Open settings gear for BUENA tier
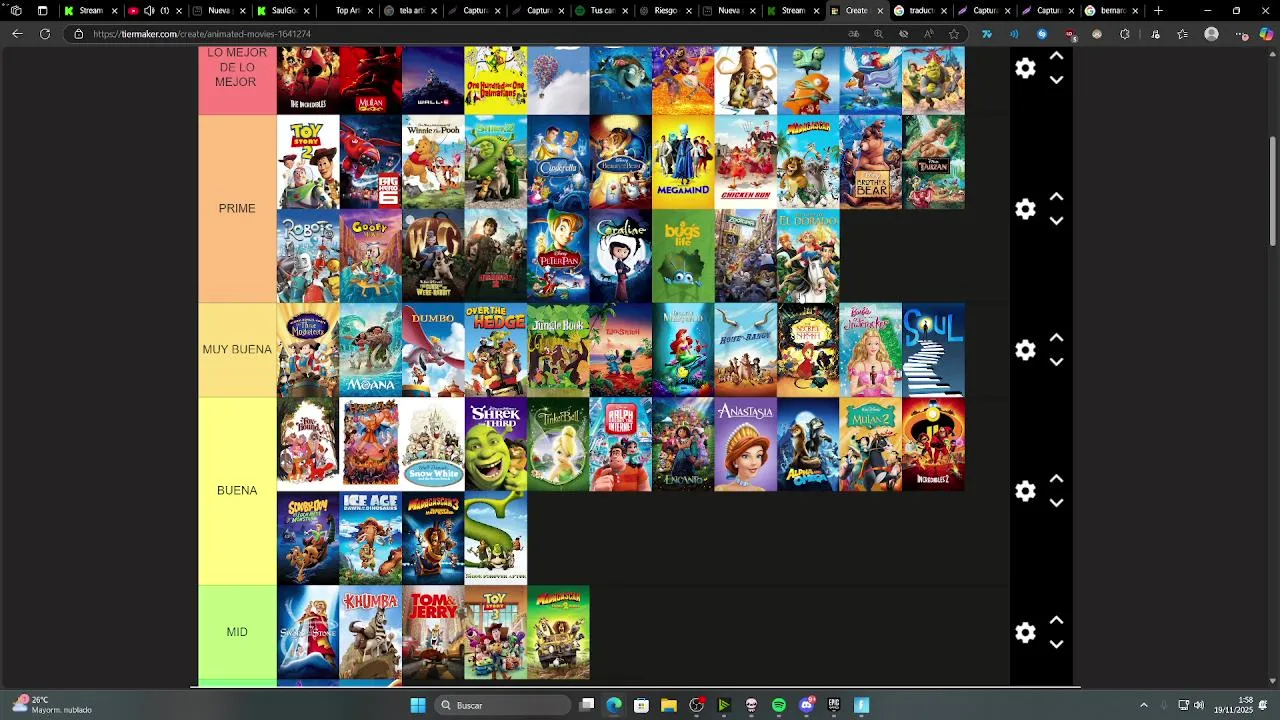 (x=1025, y=491)
